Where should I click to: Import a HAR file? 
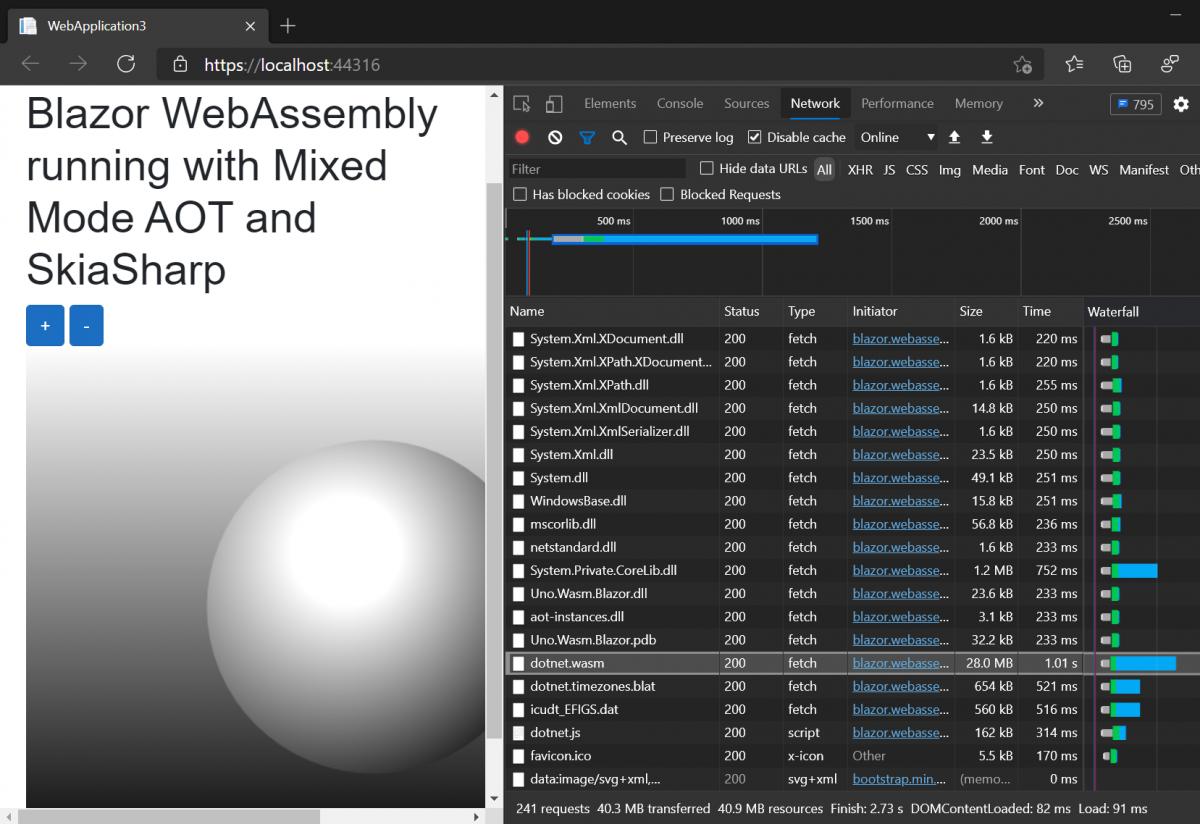pyautogui.click(x=954, y=137)
